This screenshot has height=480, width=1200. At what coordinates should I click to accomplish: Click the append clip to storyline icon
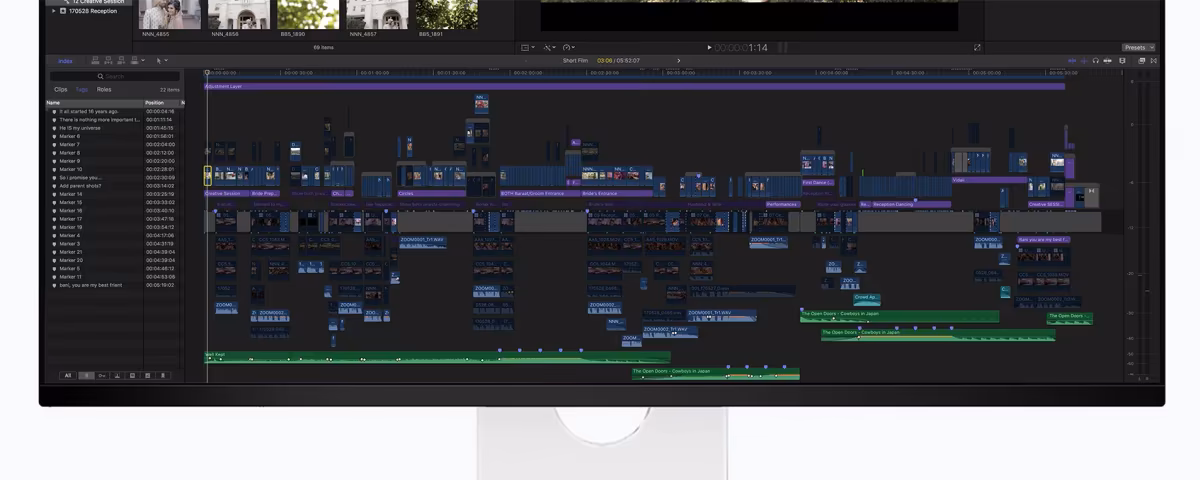coord(121,60)
